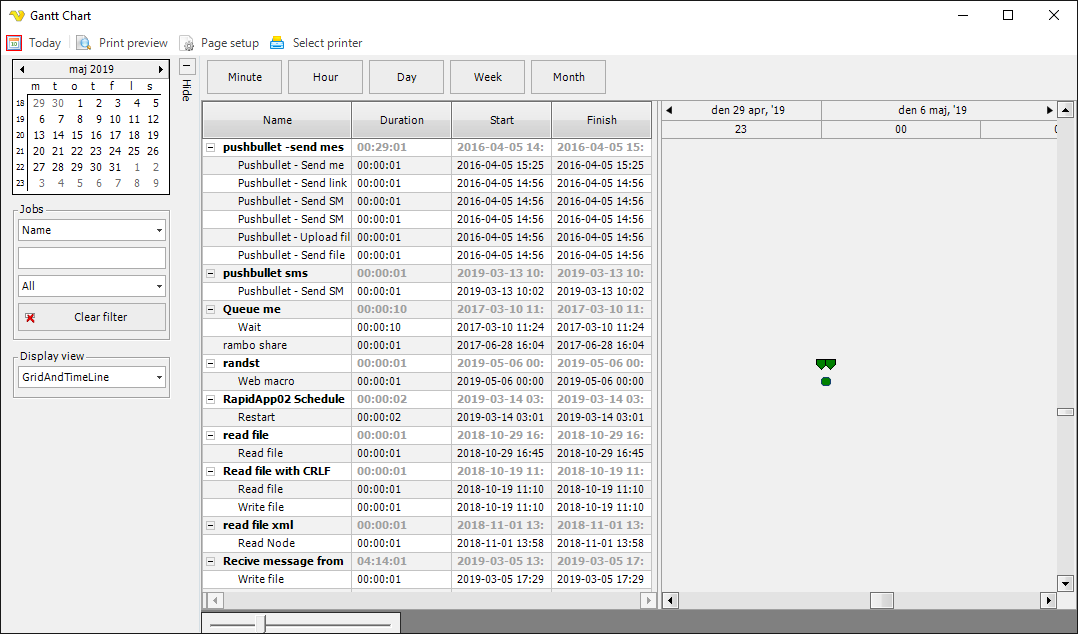Click the Page setup gear-page icon
1078x634 pixels.
coord(186,43)
